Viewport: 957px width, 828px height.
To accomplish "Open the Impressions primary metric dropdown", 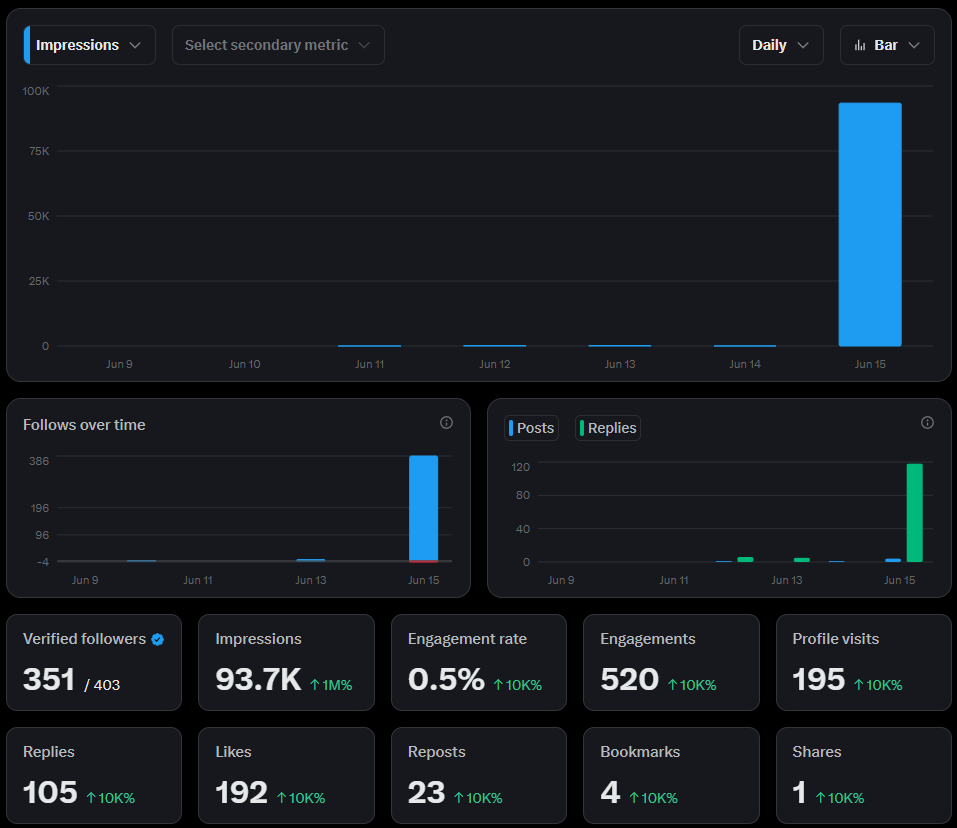I will (x=90, y=45).
